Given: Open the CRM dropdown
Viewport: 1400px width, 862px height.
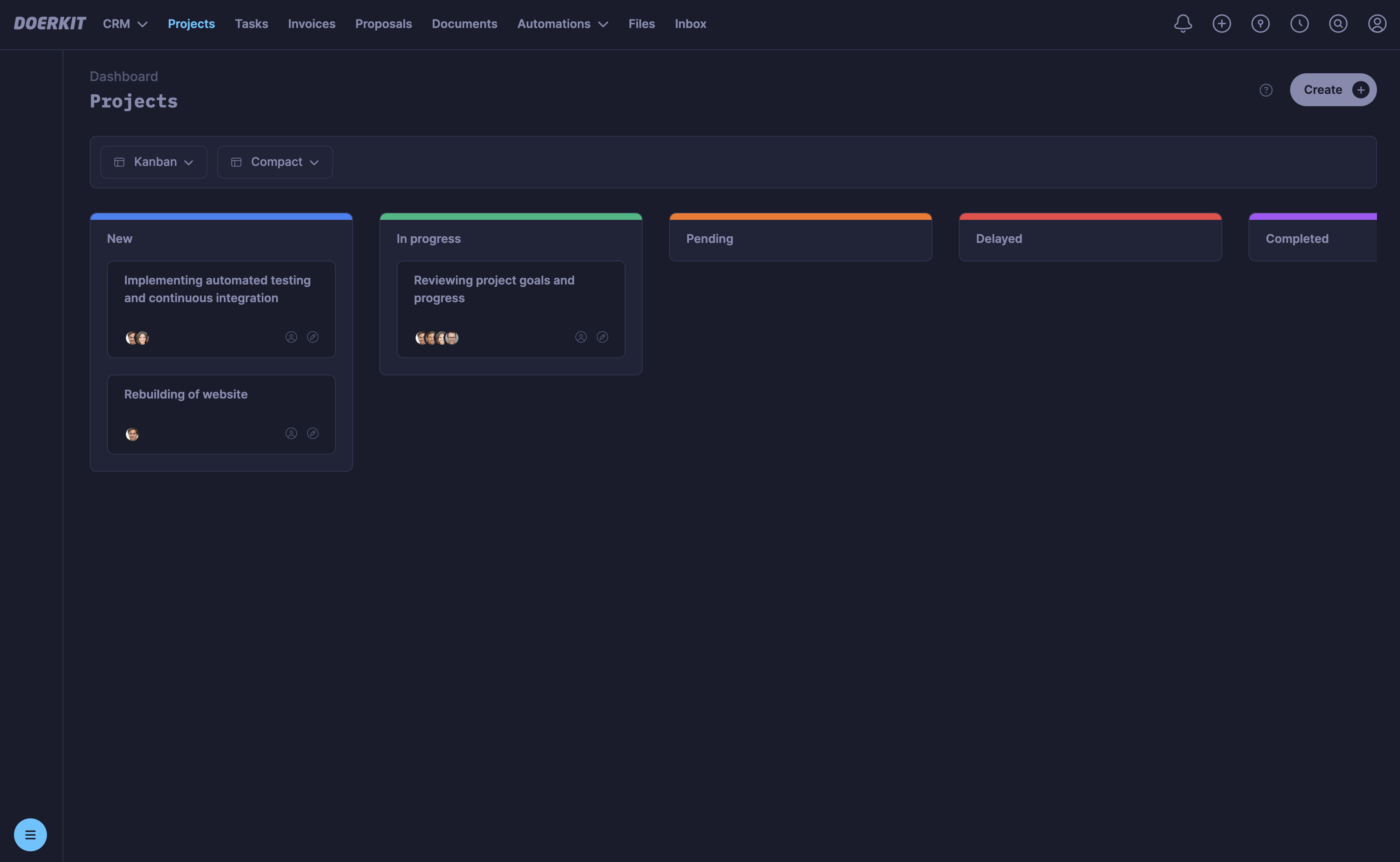Looking at the screenshot, I should (125, 23).
